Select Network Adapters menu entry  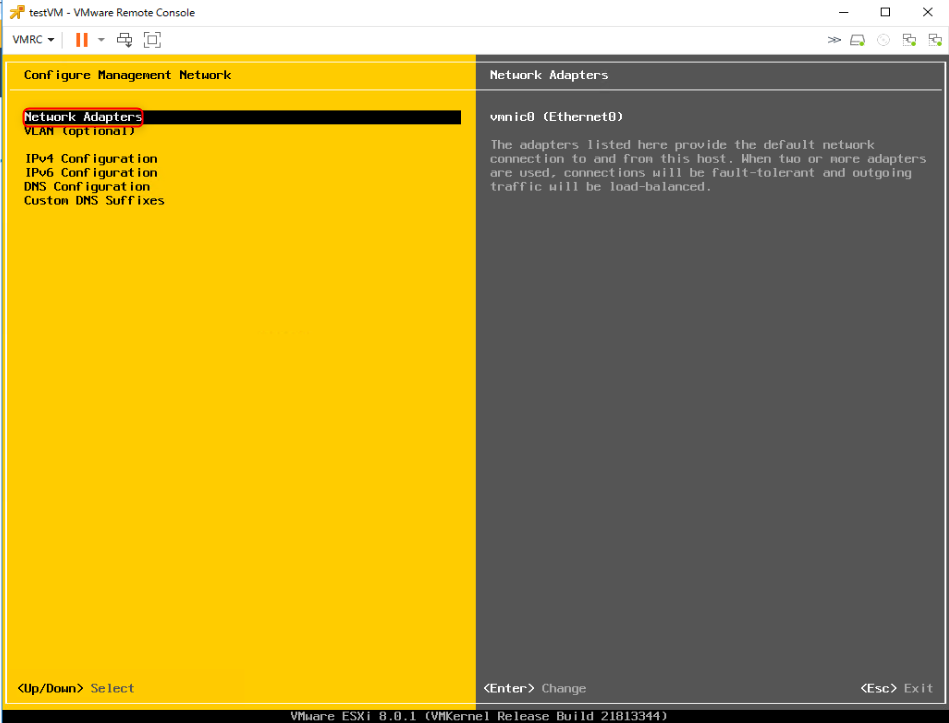242,117
